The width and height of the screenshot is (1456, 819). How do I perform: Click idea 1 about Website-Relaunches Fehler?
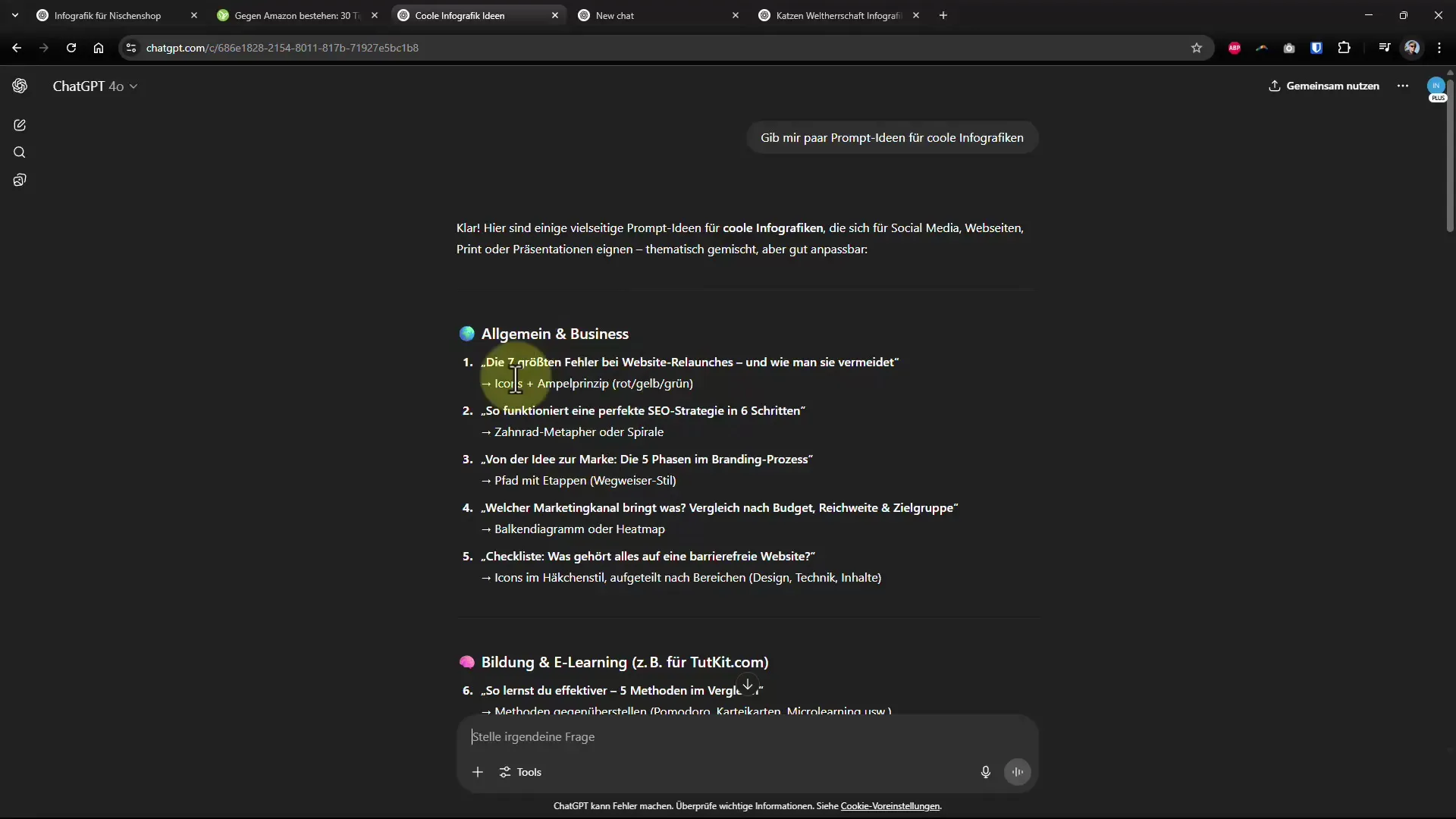[x=689, y=362]
